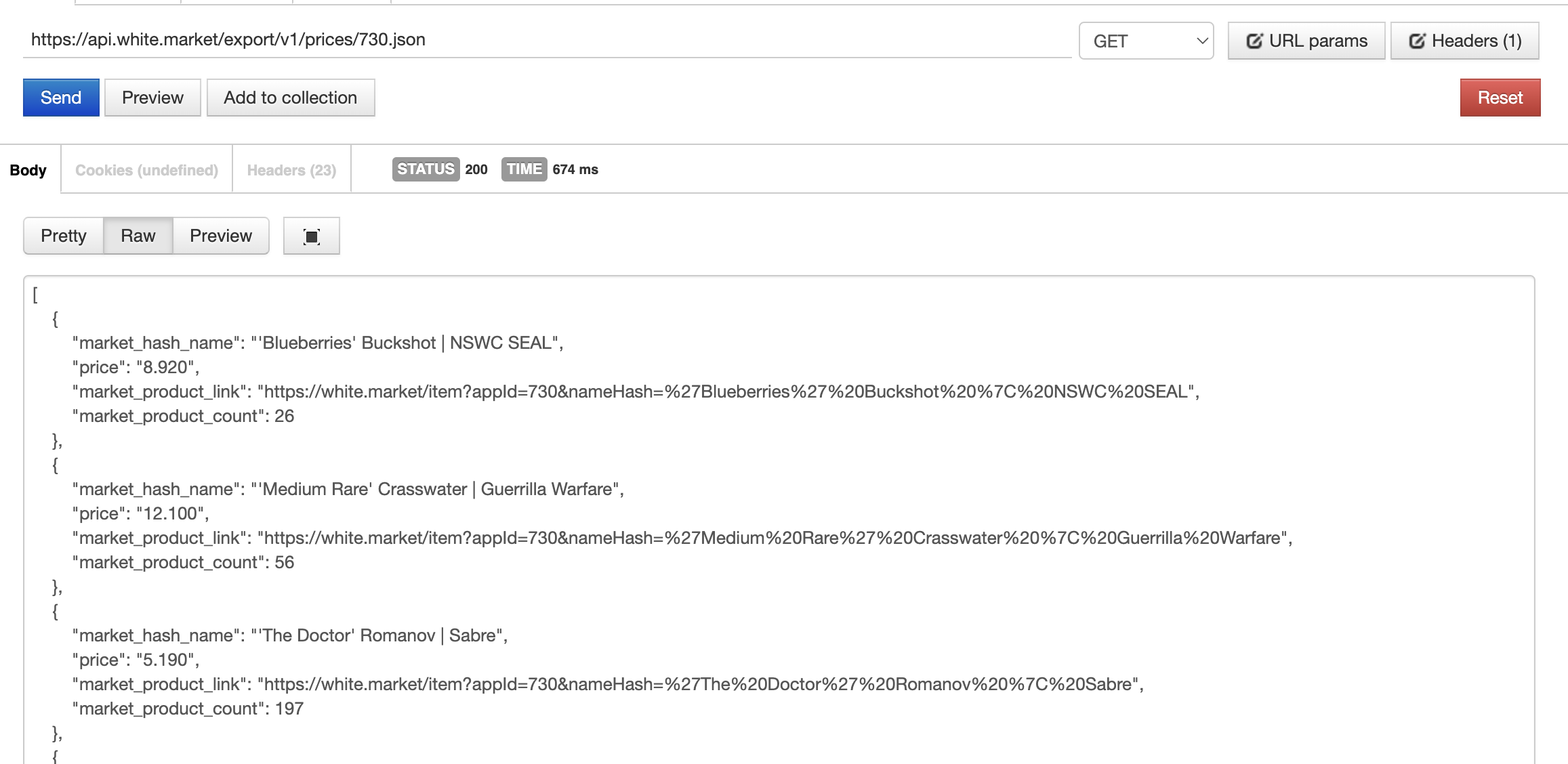The image size is (1568, 764).
Task: Click the edit icon on URL params
Action: coord(1254,41)
